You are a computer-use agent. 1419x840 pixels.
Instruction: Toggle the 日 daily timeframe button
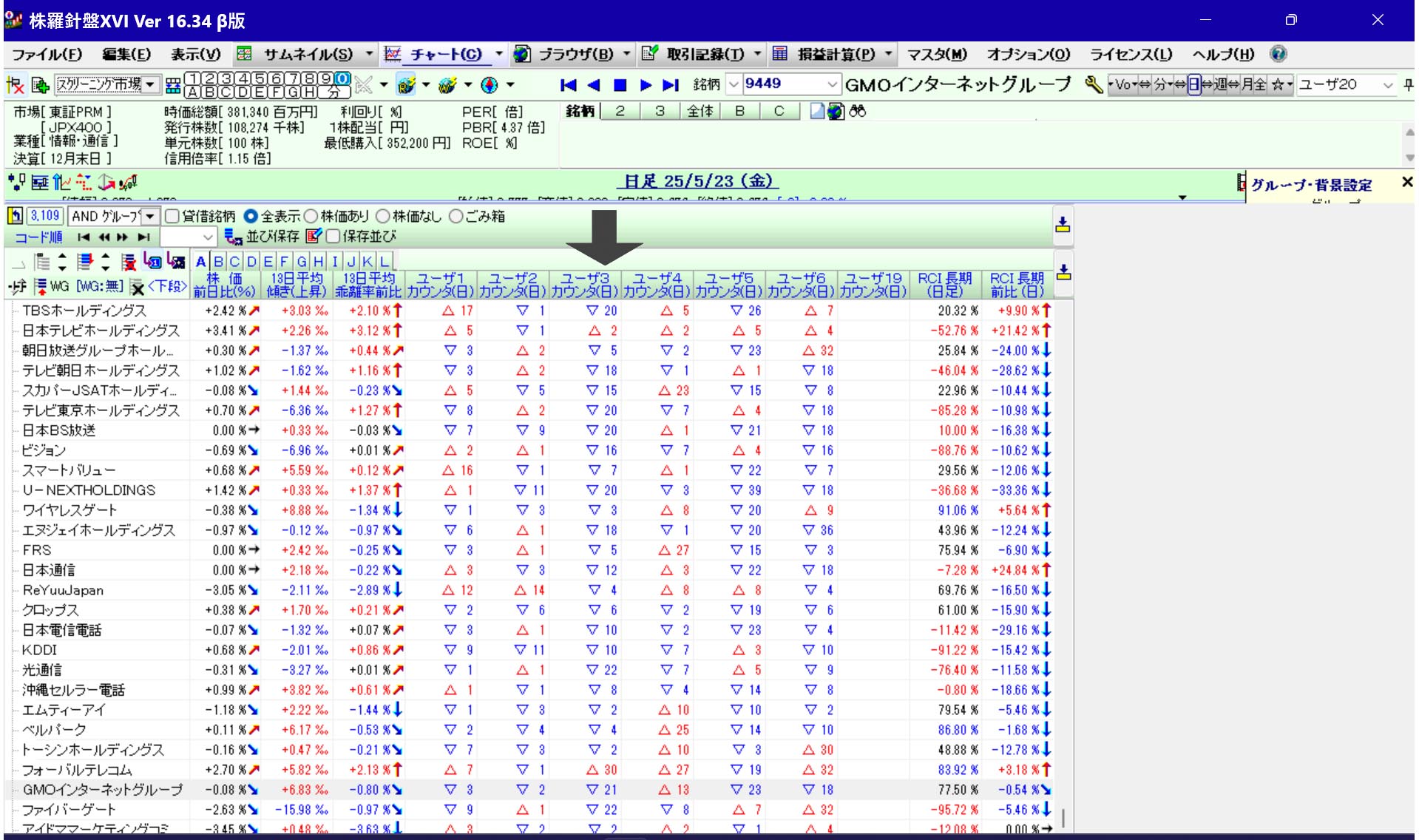click(1193, 85)
